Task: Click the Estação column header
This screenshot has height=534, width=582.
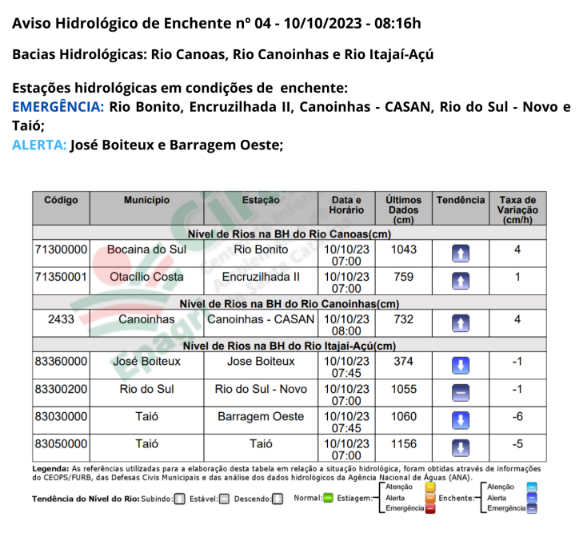Action: [261, 208]
